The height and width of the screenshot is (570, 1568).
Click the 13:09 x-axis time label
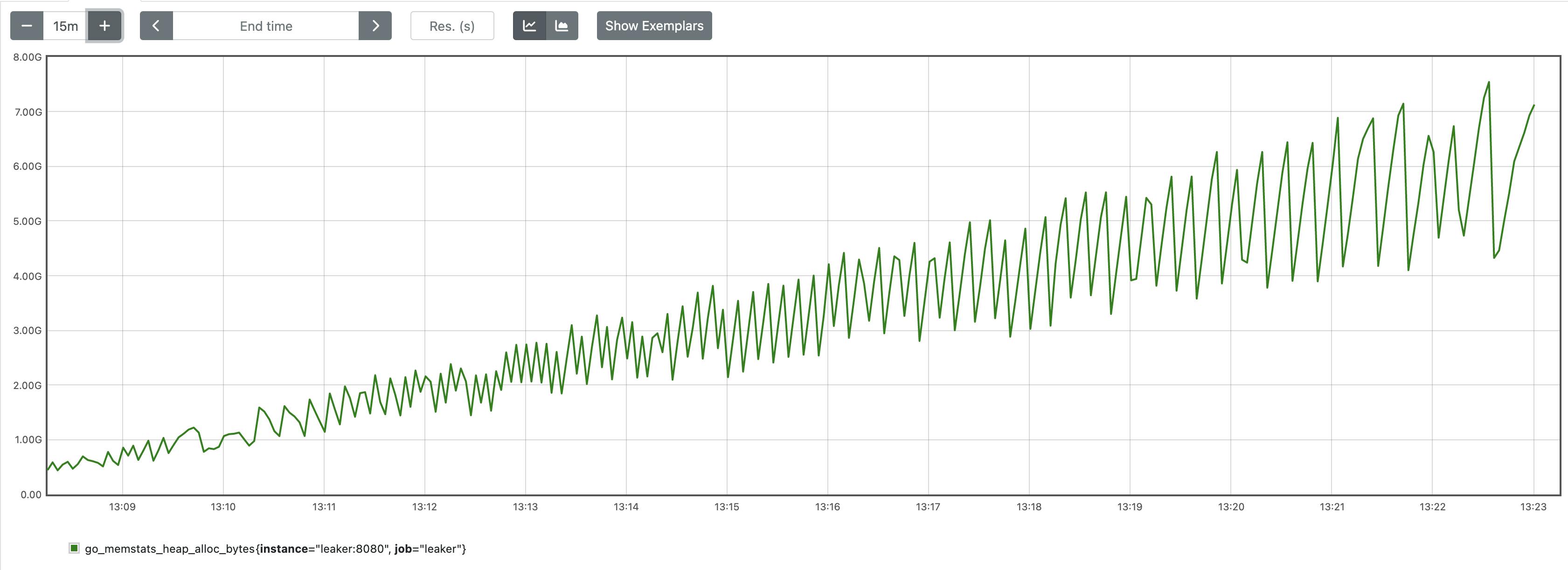point(122,507)
